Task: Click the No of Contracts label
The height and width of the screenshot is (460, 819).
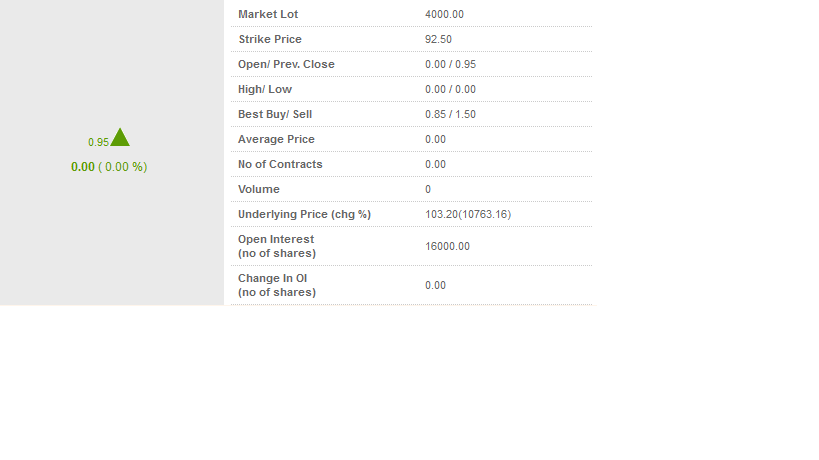Action: coord(280,164)
